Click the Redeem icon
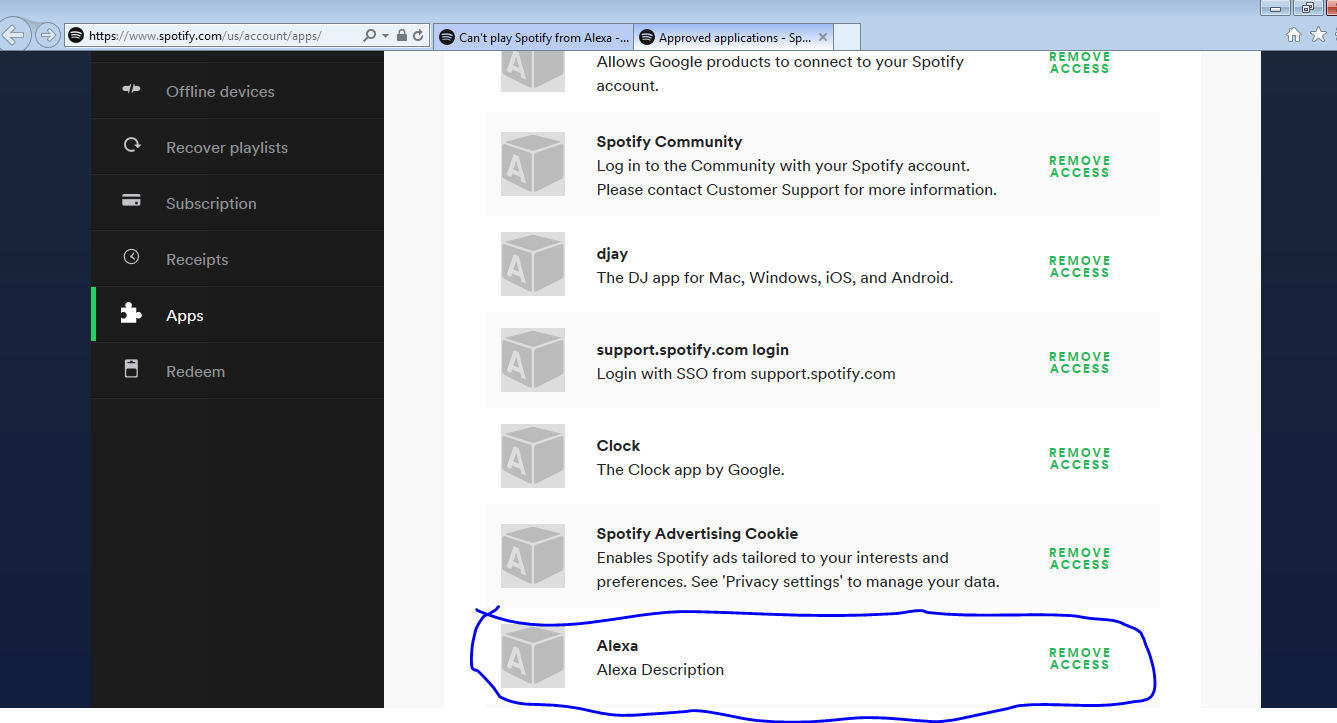 click(131, 369)
